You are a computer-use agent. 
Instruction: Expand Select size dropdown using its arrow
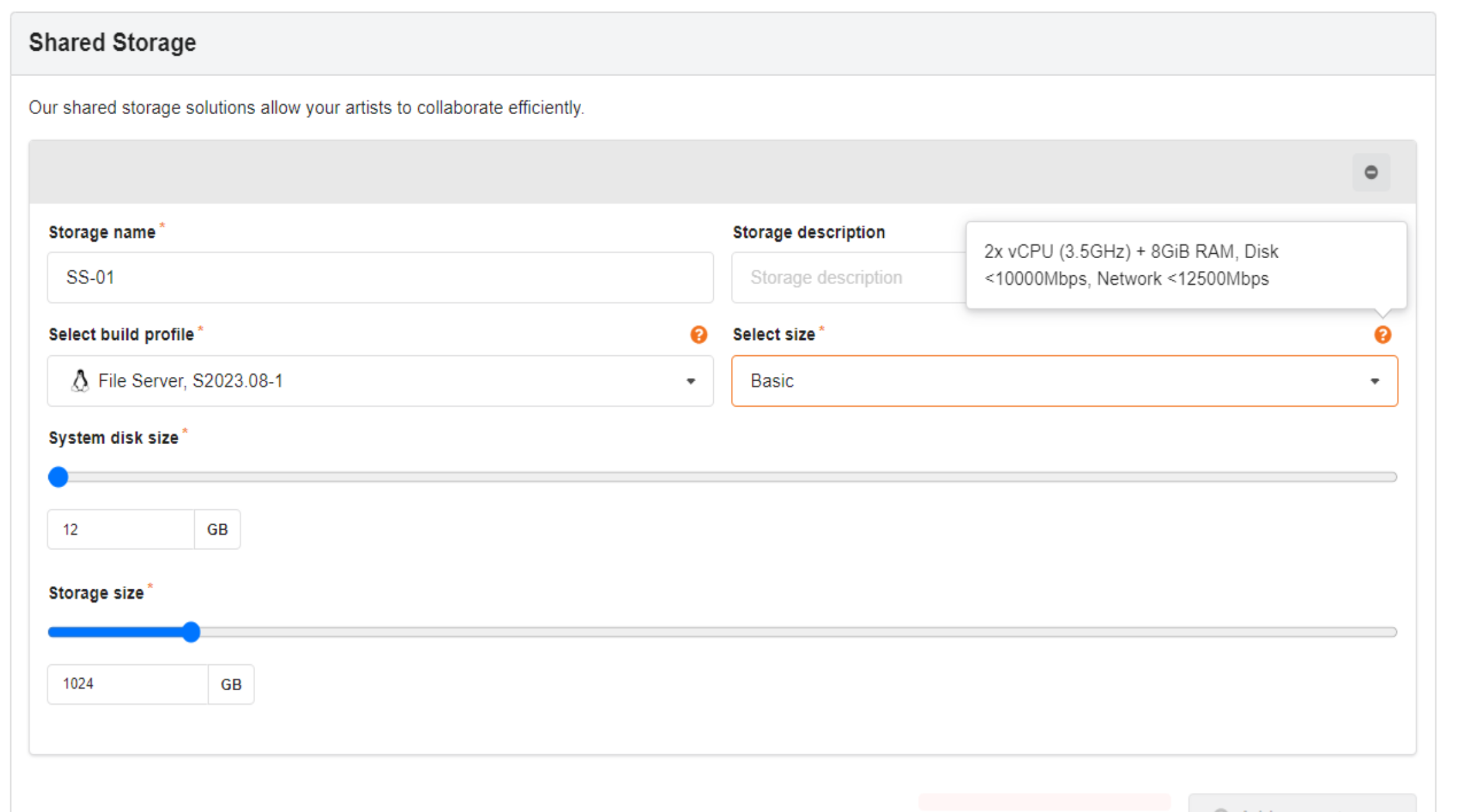point(1374,381)
